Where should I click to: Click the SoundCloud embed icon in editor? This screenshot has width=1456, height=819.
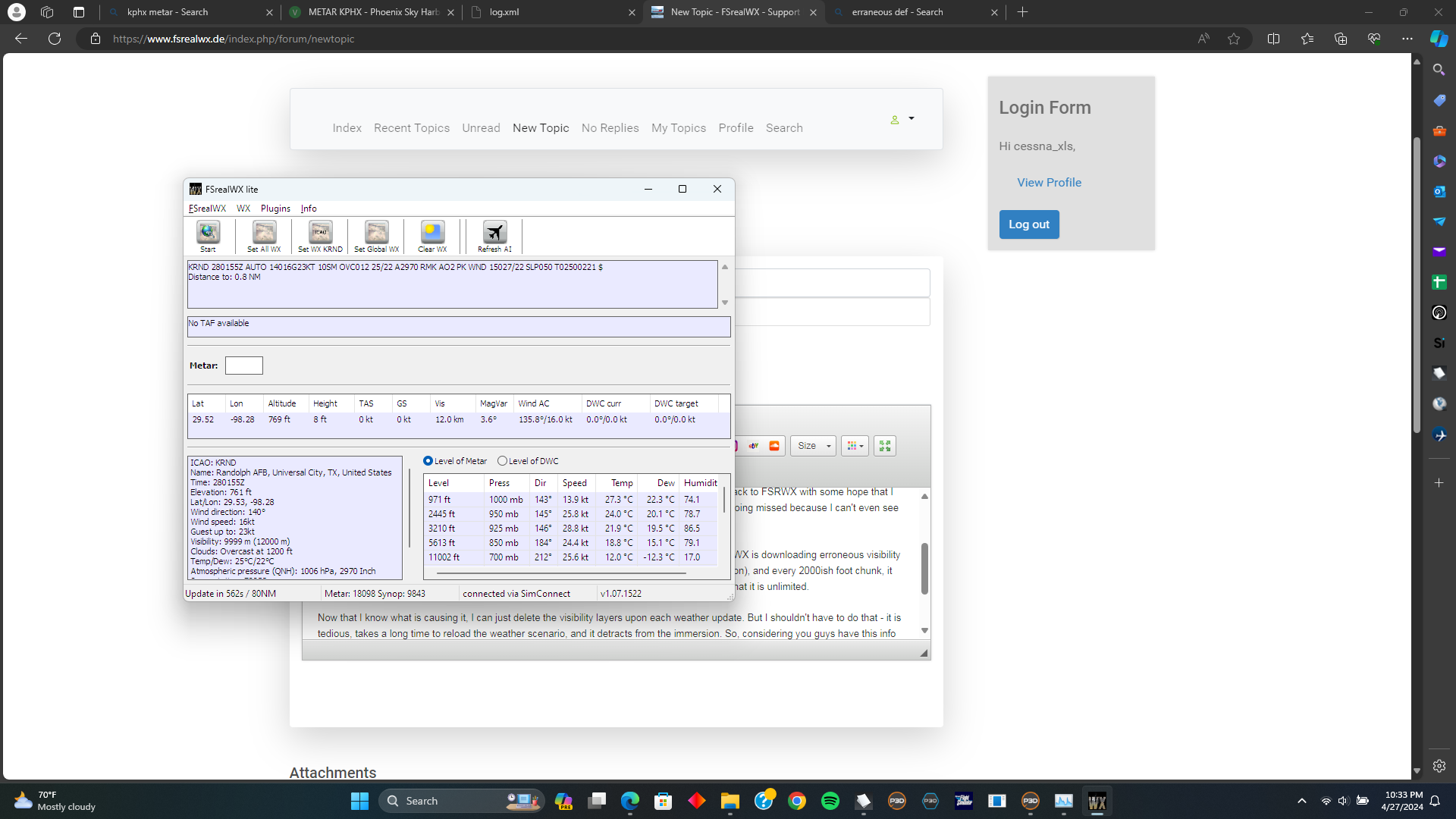(x=774, y=446)
